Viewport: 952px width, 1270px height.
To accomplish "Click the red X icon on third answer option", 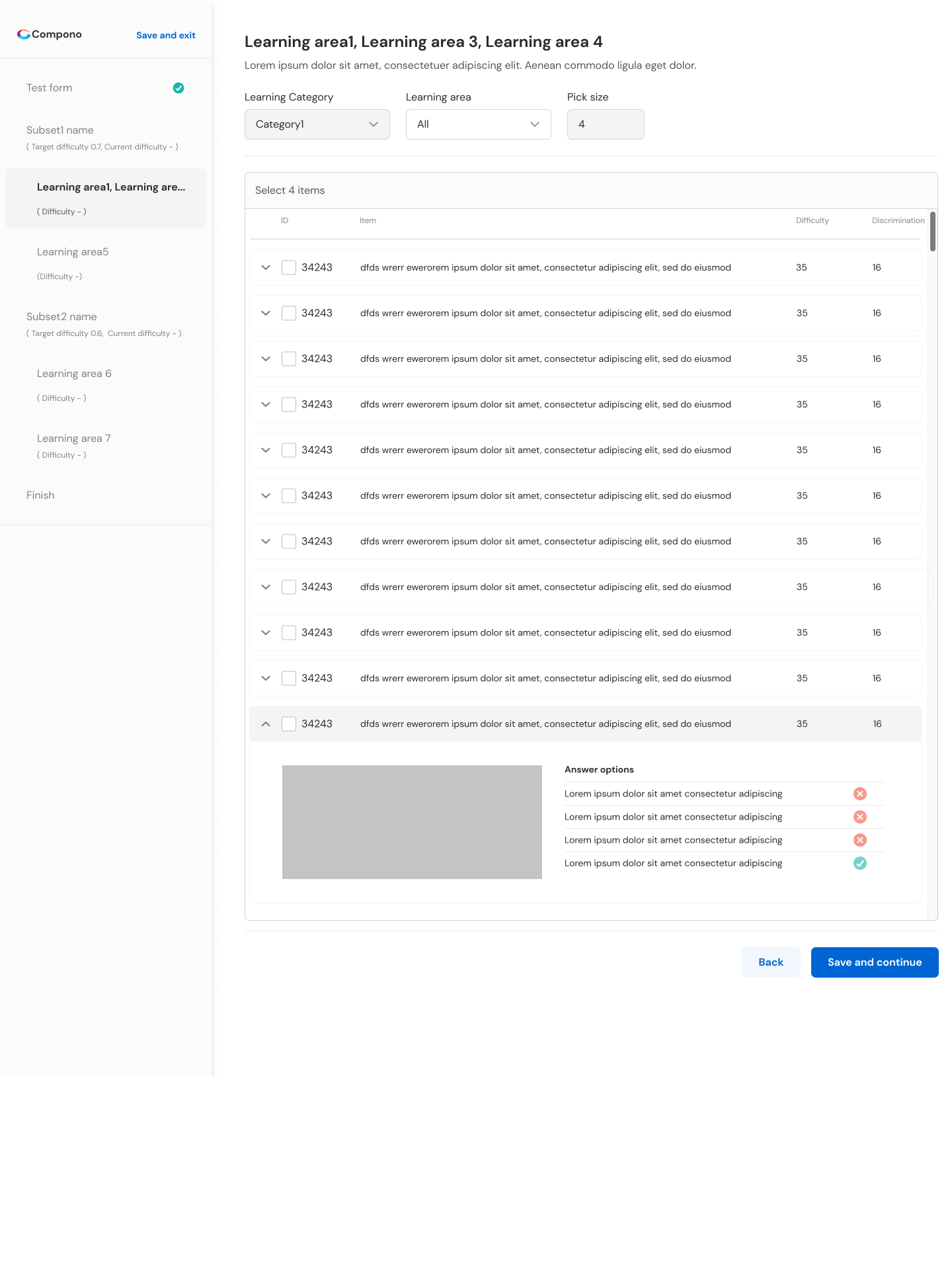I will point(859,840).
